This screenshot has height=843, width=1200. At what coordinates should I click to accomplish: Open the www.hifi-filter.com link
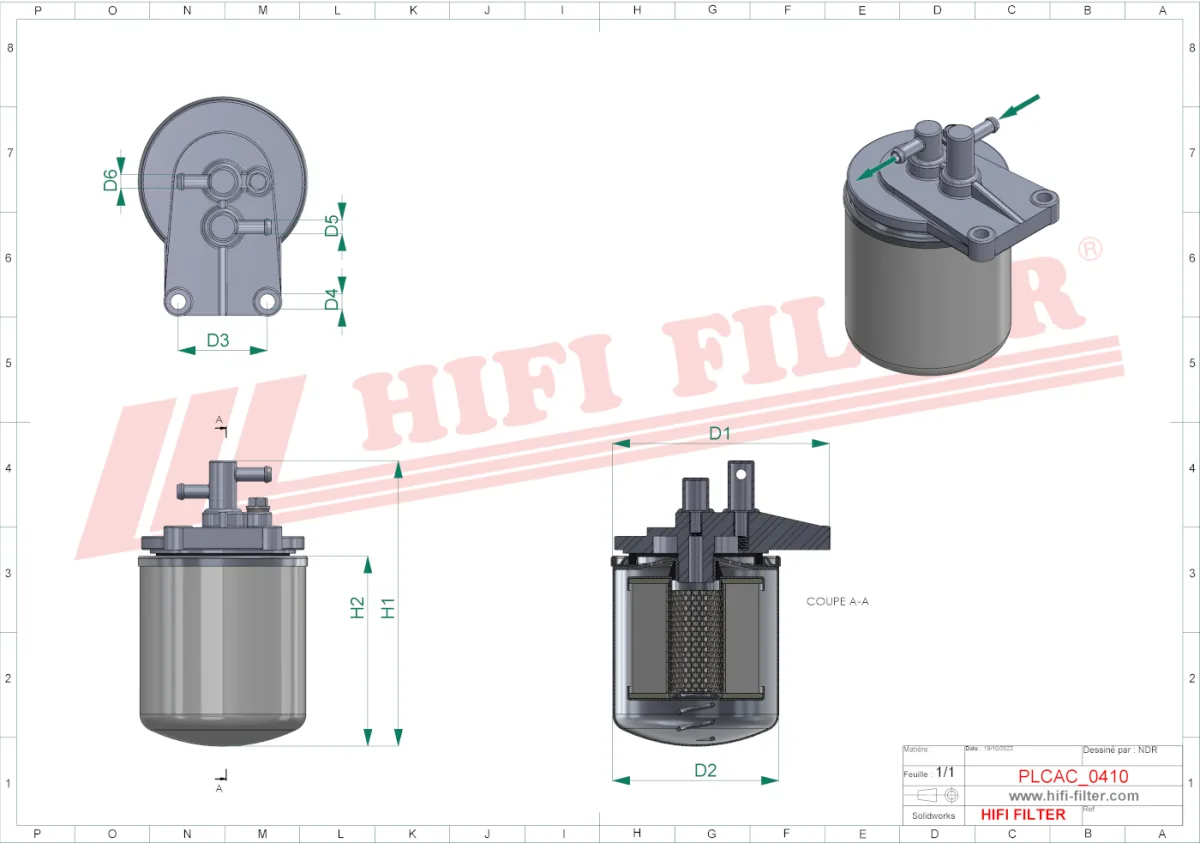[1073, 796]
